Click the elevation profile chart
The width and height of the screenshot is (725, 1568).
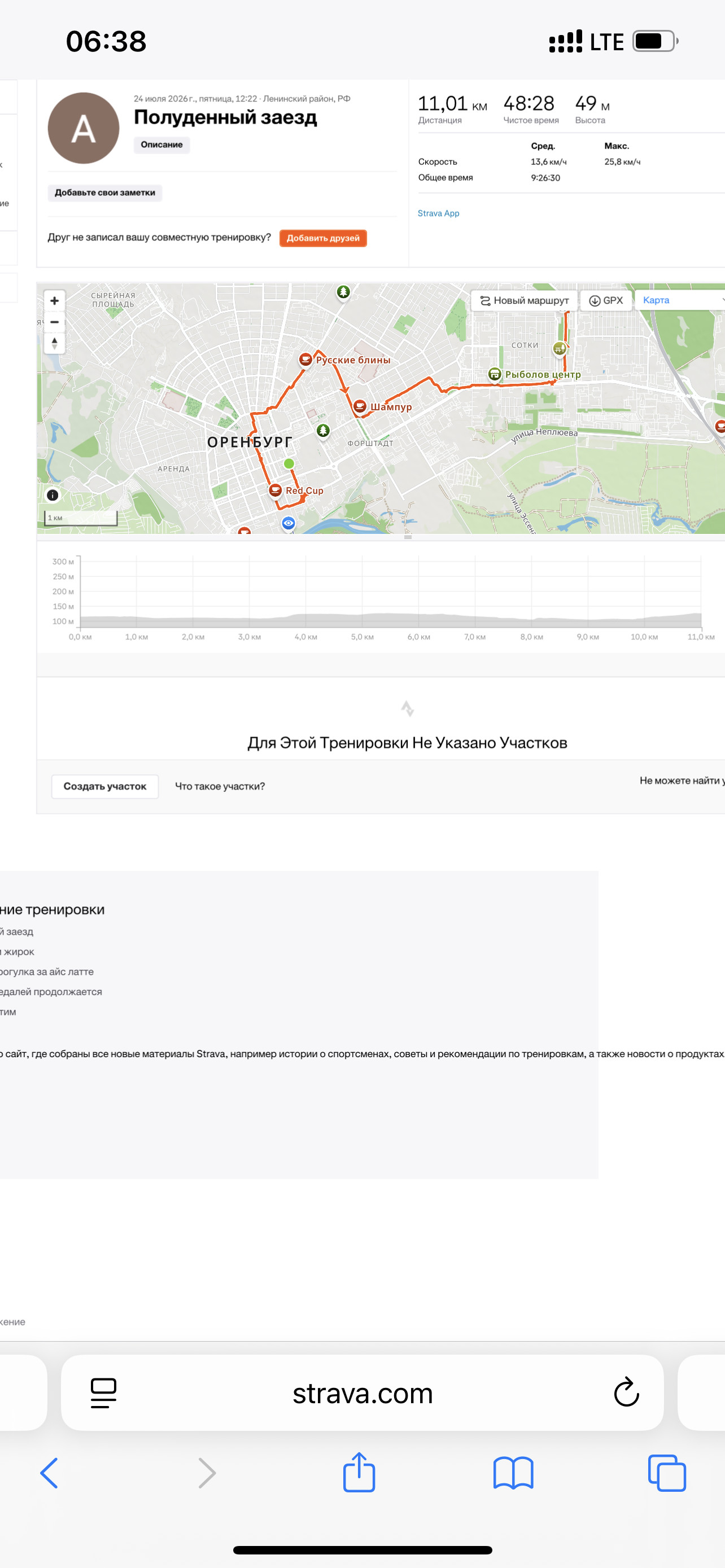[x=391, y=592]
